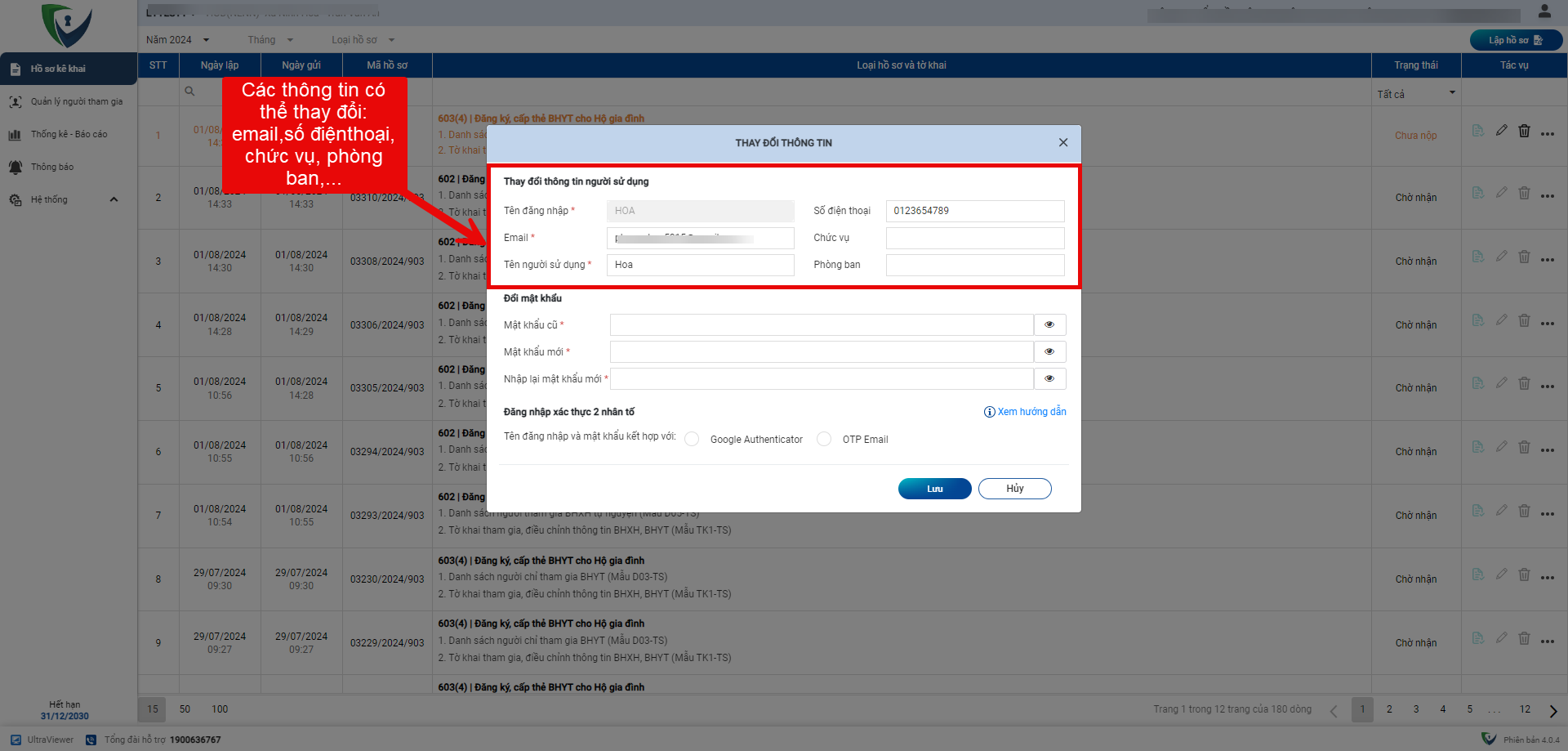Click the Số điện thoại input field
The image size is (1568, 751).
(974, 211)
